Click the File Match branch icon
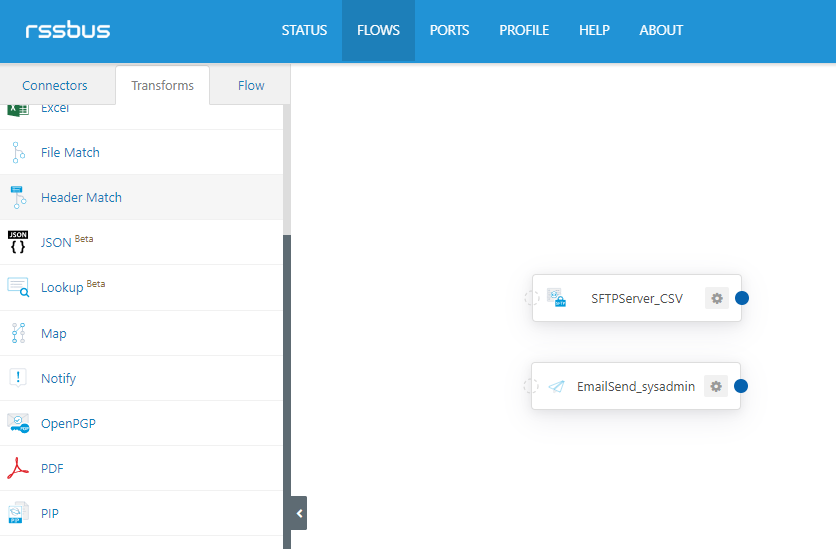The width and height of the screenshot is (836, 549). (19, 152)
